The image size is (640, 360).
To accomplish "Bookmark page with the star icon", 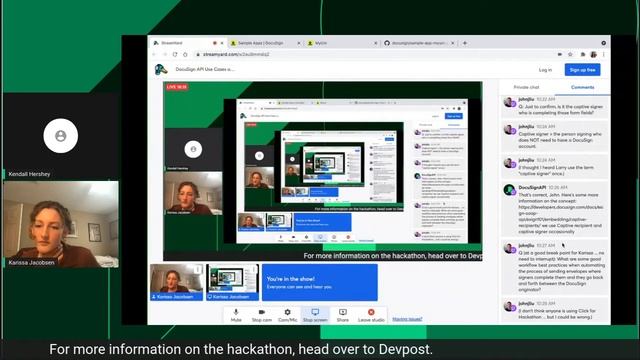I will coord(570,54).
